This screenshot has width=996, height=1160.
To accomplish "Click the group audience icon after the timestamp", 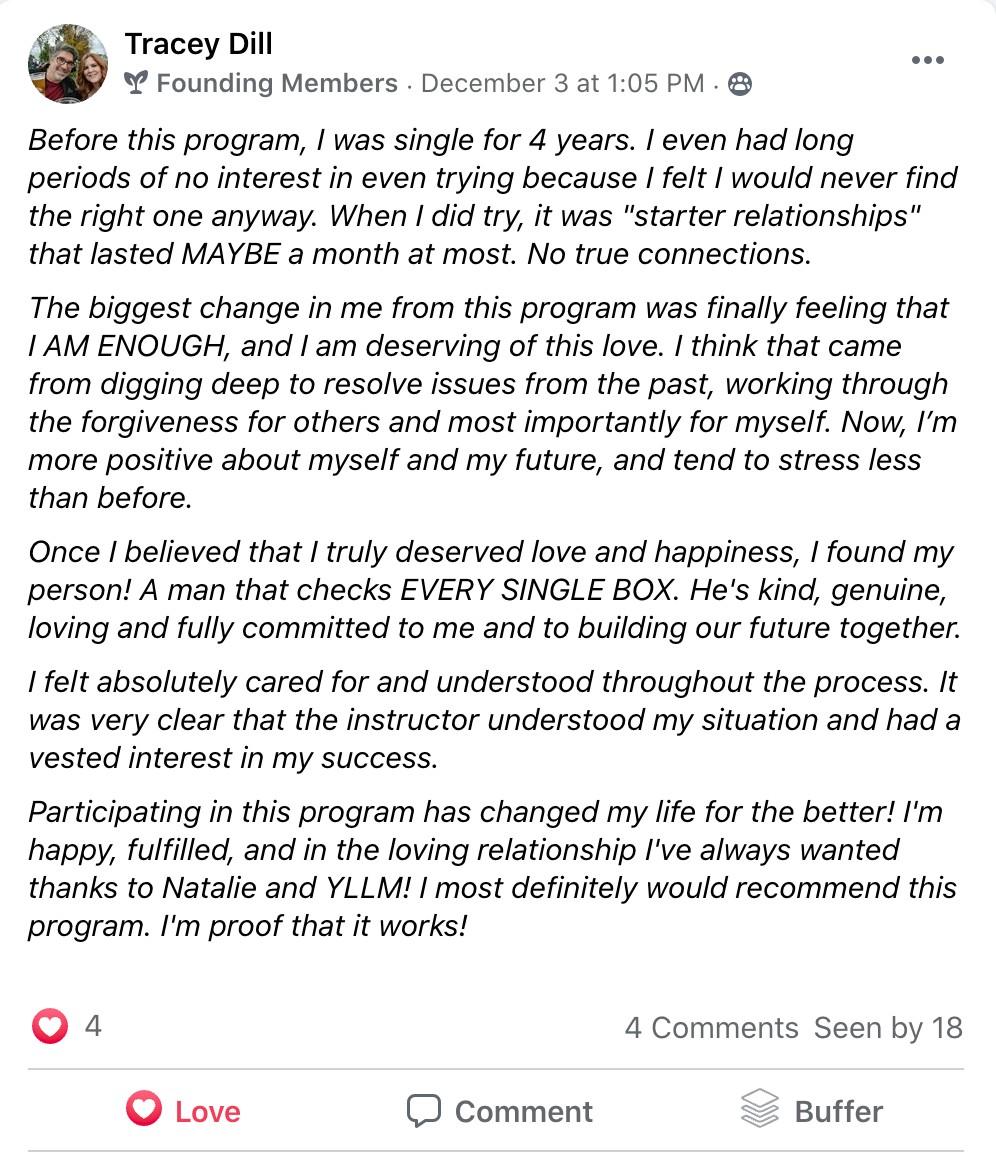I will 740,85.
